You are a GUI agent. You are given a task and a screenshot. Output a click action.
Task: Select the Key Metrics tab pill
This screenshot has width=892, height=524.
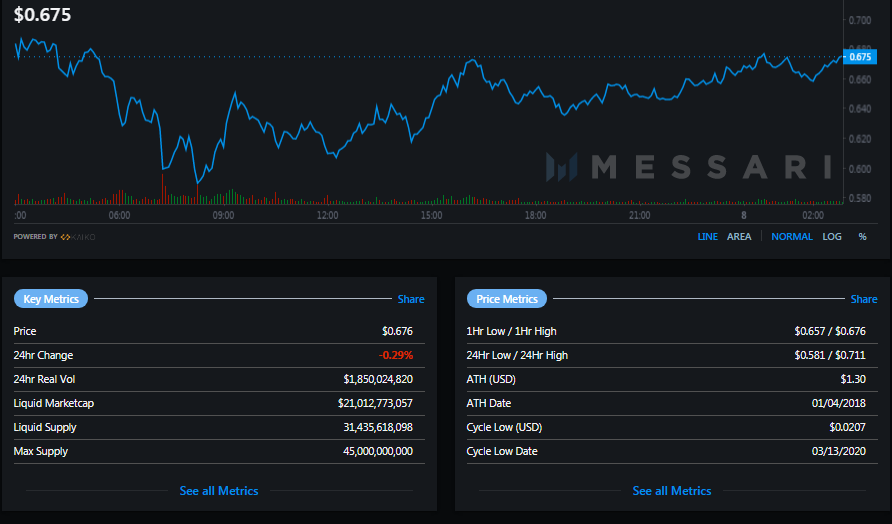(51, 299)
